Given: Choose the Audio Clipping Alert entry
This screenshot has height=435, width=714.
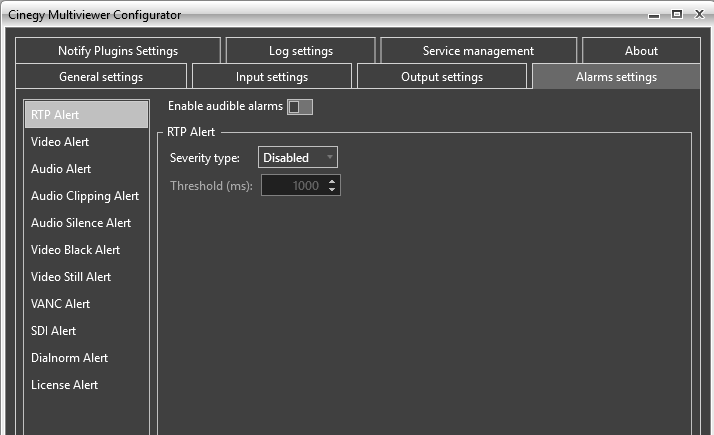Looking at the screenshot, I should click(x=87, y=196).
